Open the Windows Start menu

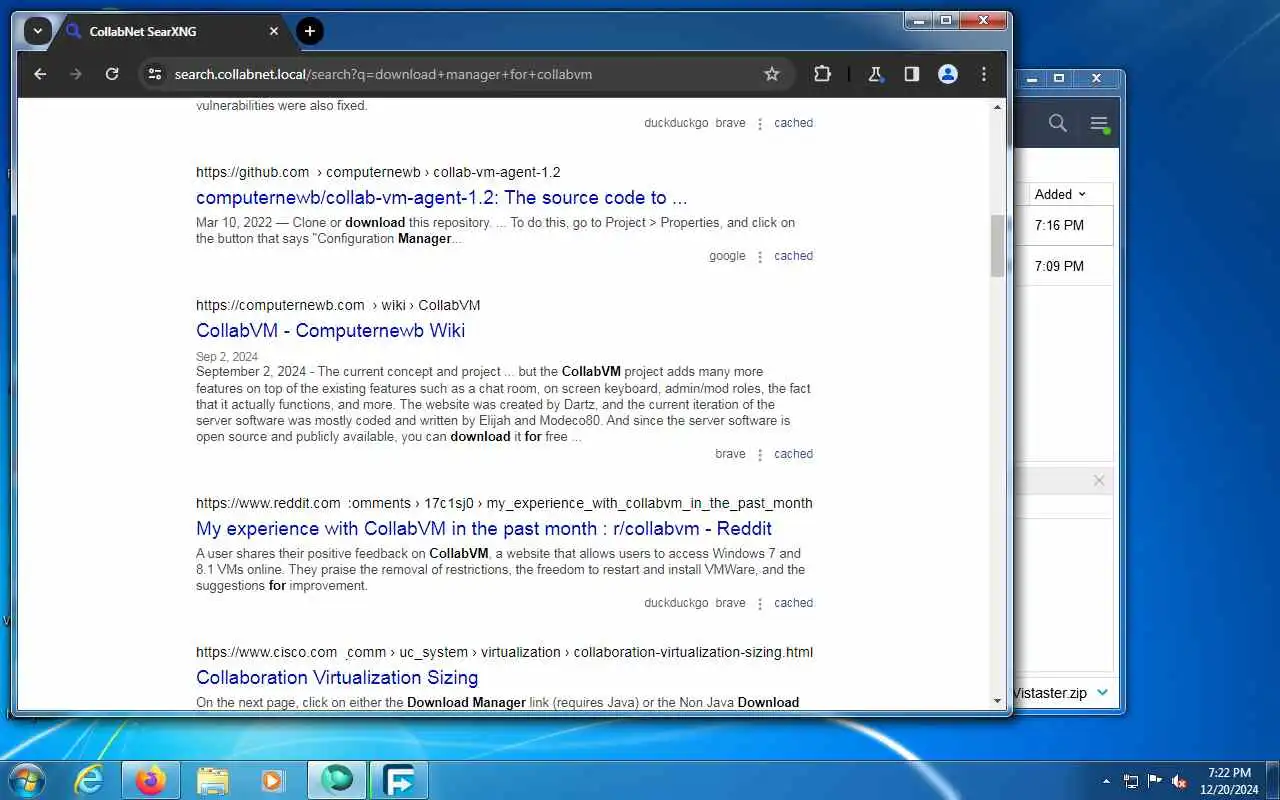(x=26, y=780)
